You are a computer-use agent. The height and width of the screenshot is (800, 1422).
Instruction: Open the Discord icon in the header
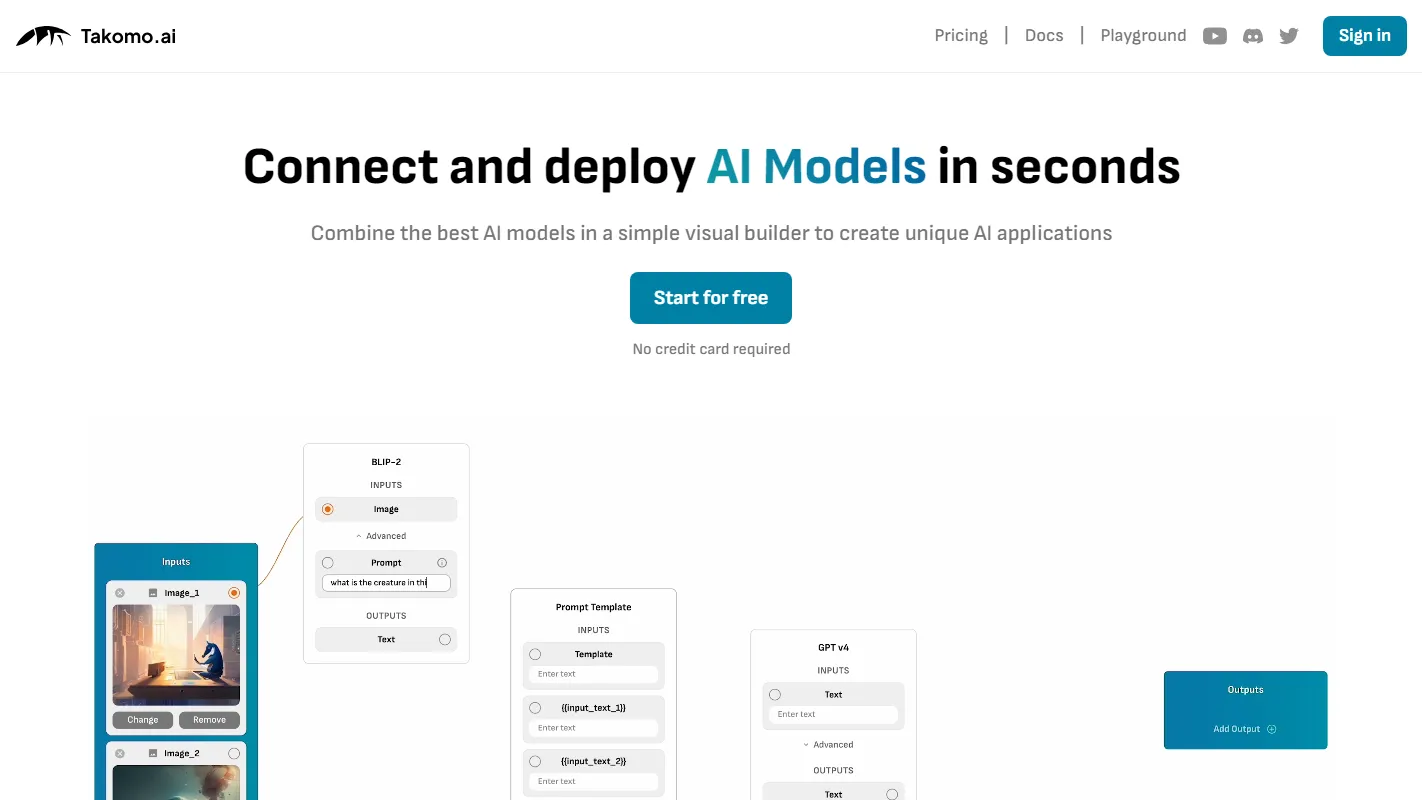[x=1252, y=35]
